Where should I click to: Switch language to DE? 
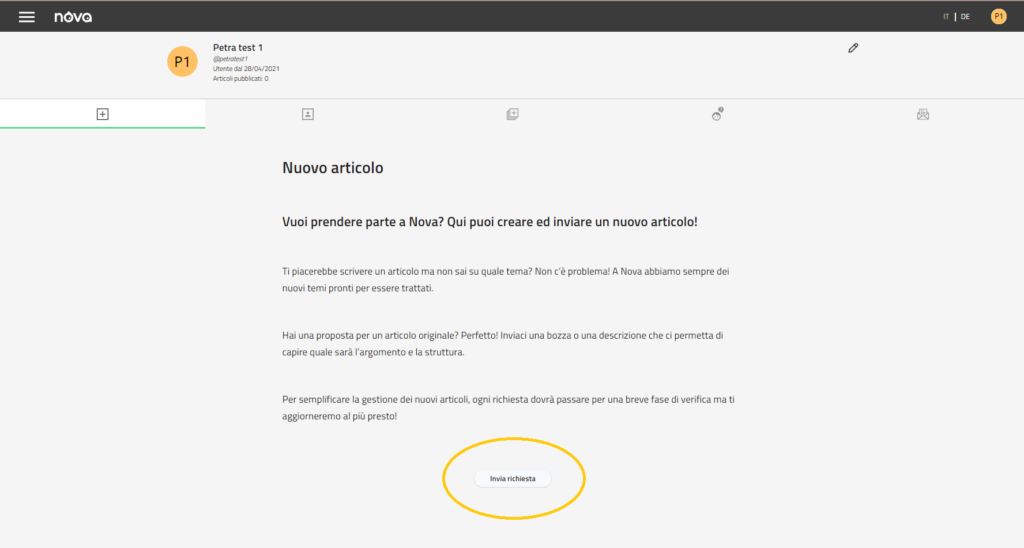(x=965, y=17)
